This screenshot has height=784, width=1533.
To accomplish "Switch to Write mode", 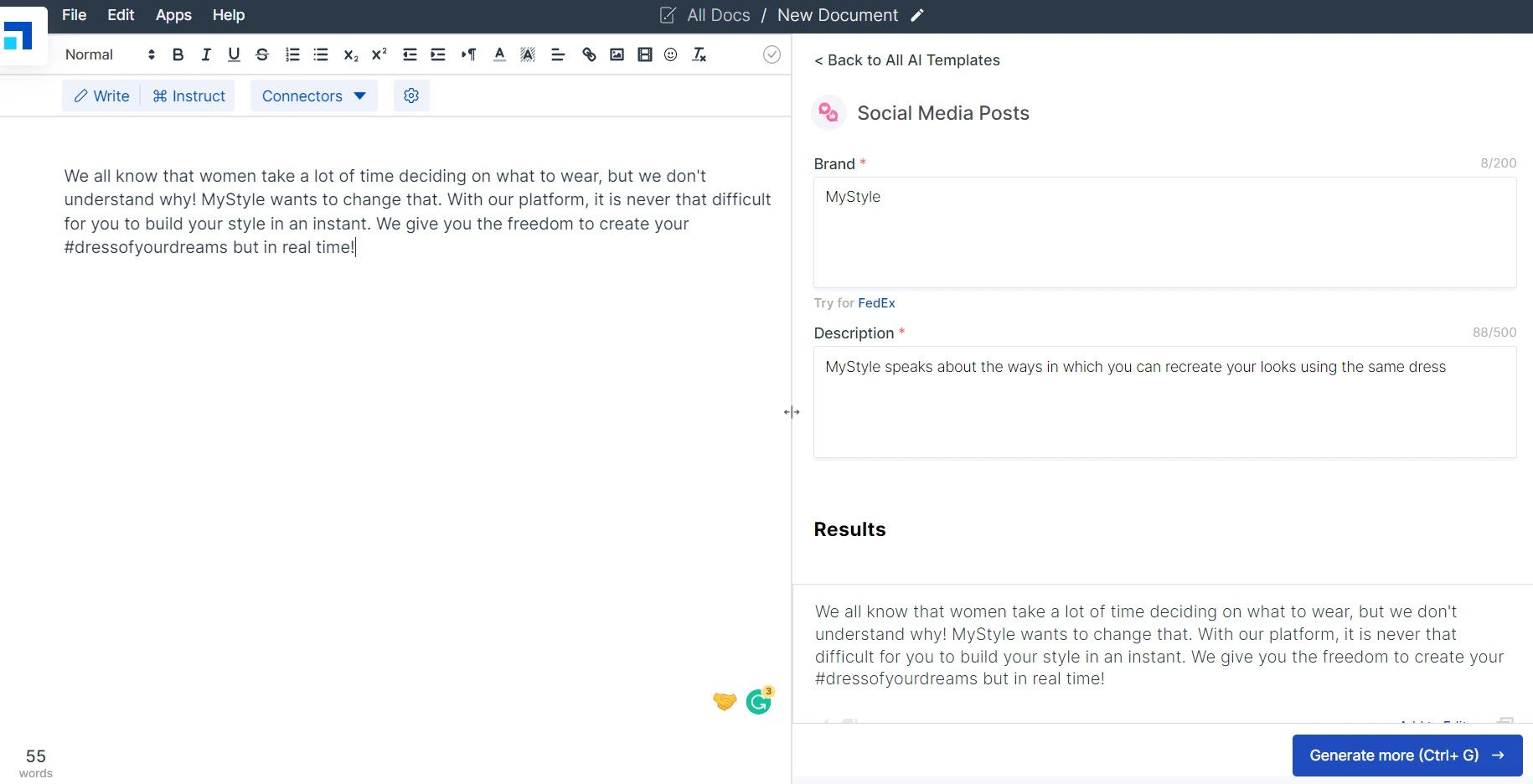I will click(101, 95).
